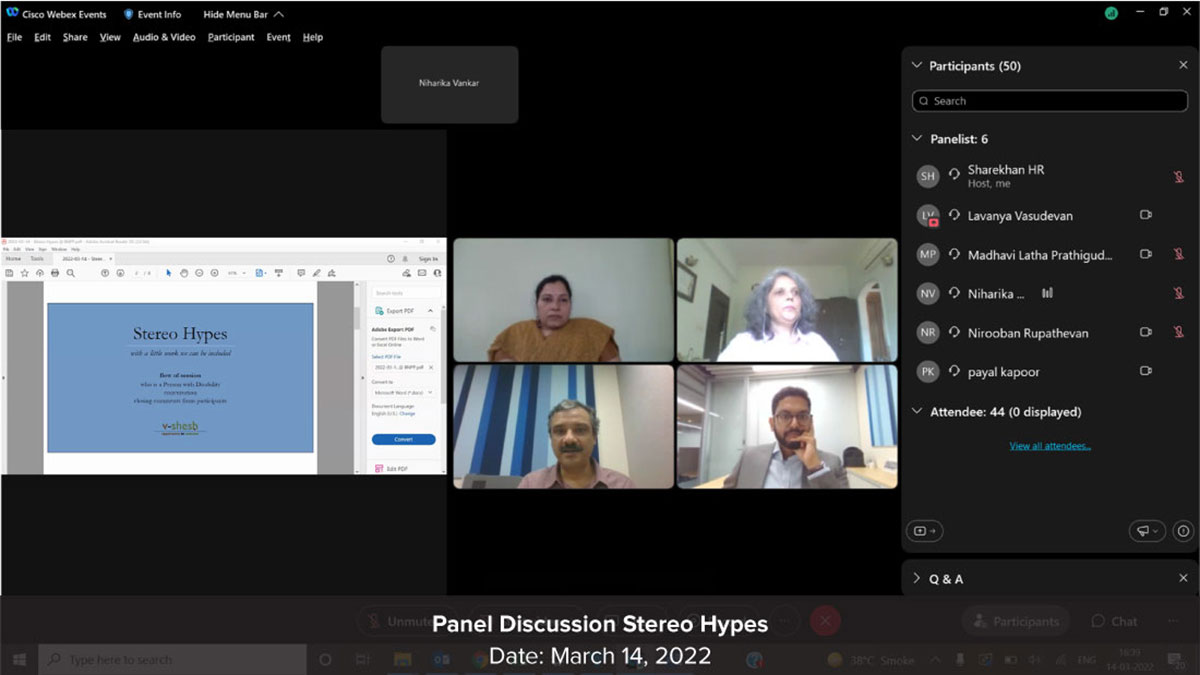Screen dimensions: 1200x675
Task: Switch to Tools tab in Acrobat
Action: pos(37,259)
